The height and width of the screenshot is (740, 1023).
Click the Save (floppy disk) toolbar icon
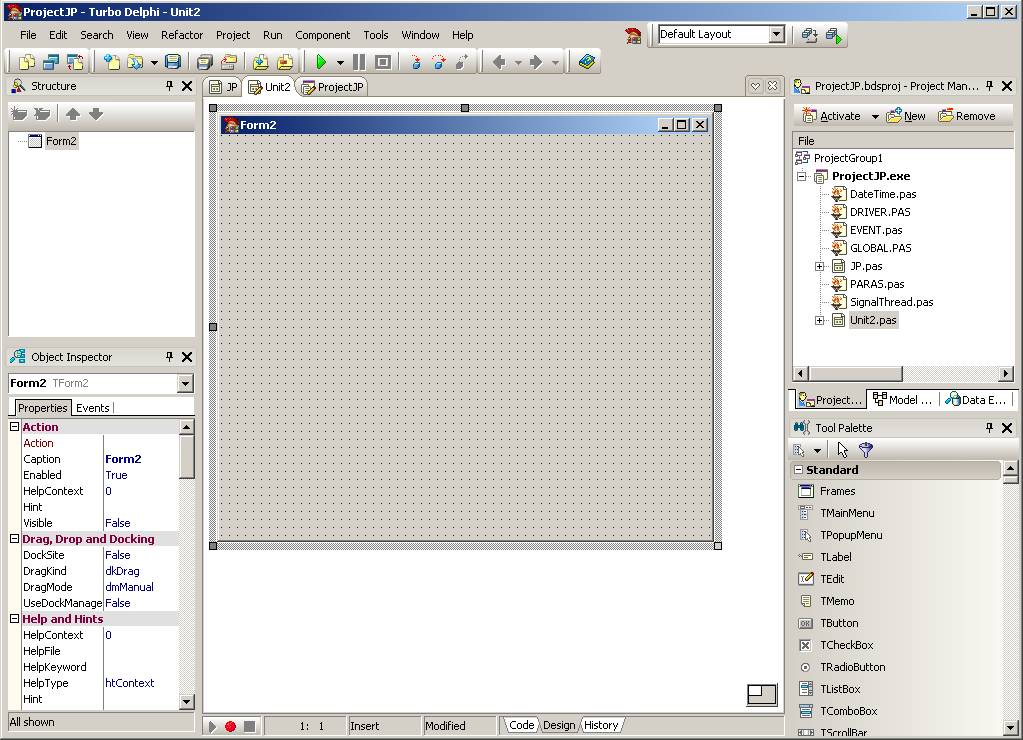[x=173, y=62]
